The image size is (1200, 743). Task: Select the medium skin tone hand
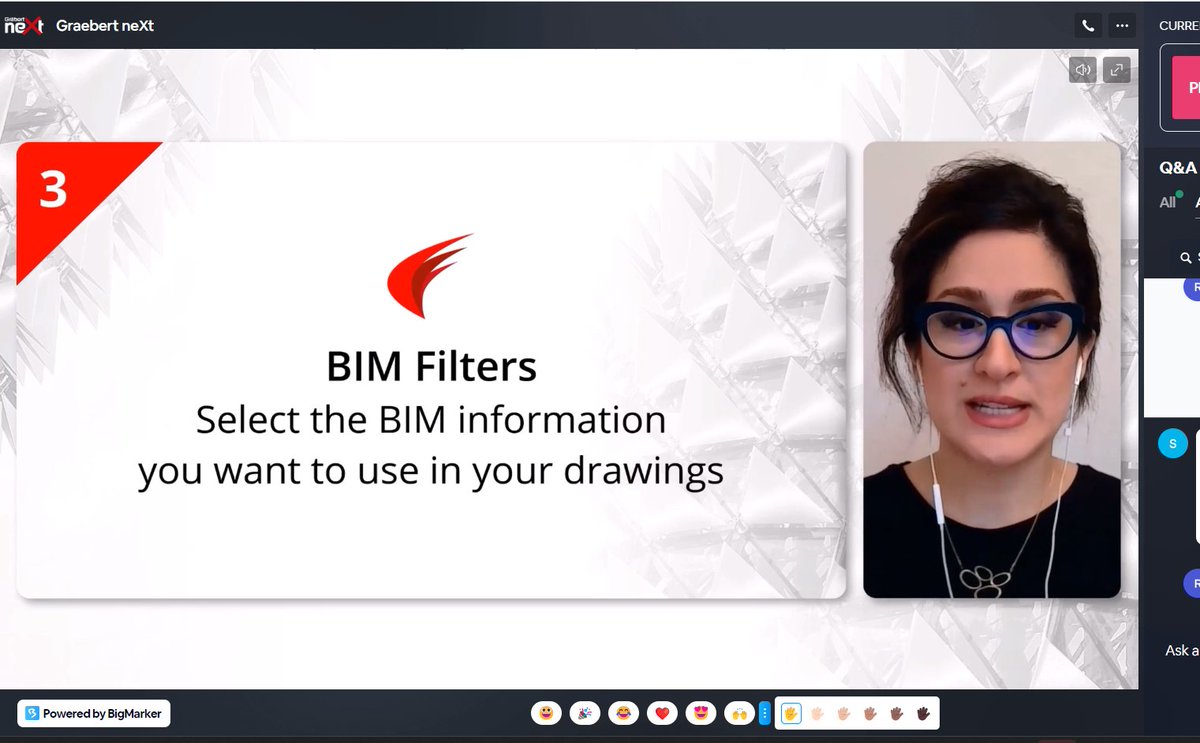click(x=870, y=713)
